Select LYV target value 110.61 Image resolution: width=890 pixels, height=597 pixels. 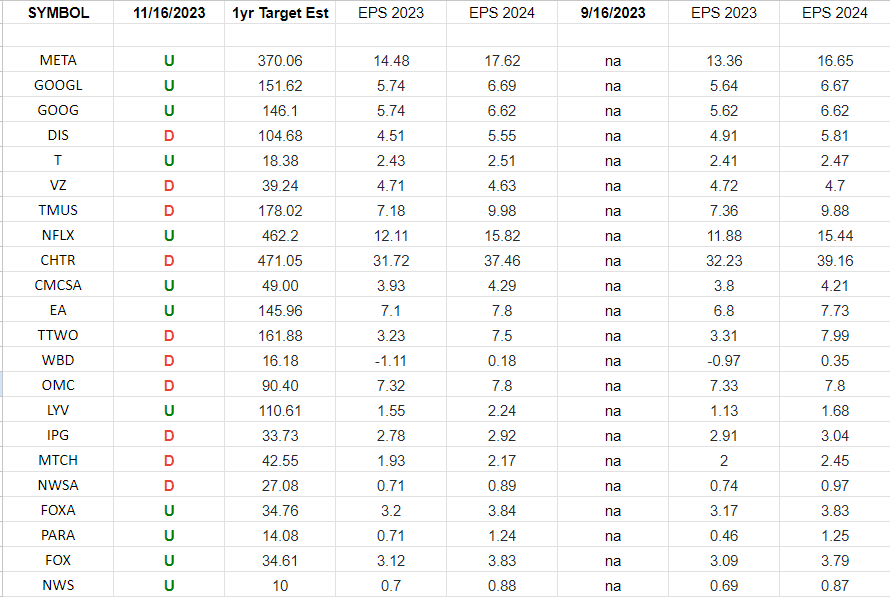(x=280, y=410)
